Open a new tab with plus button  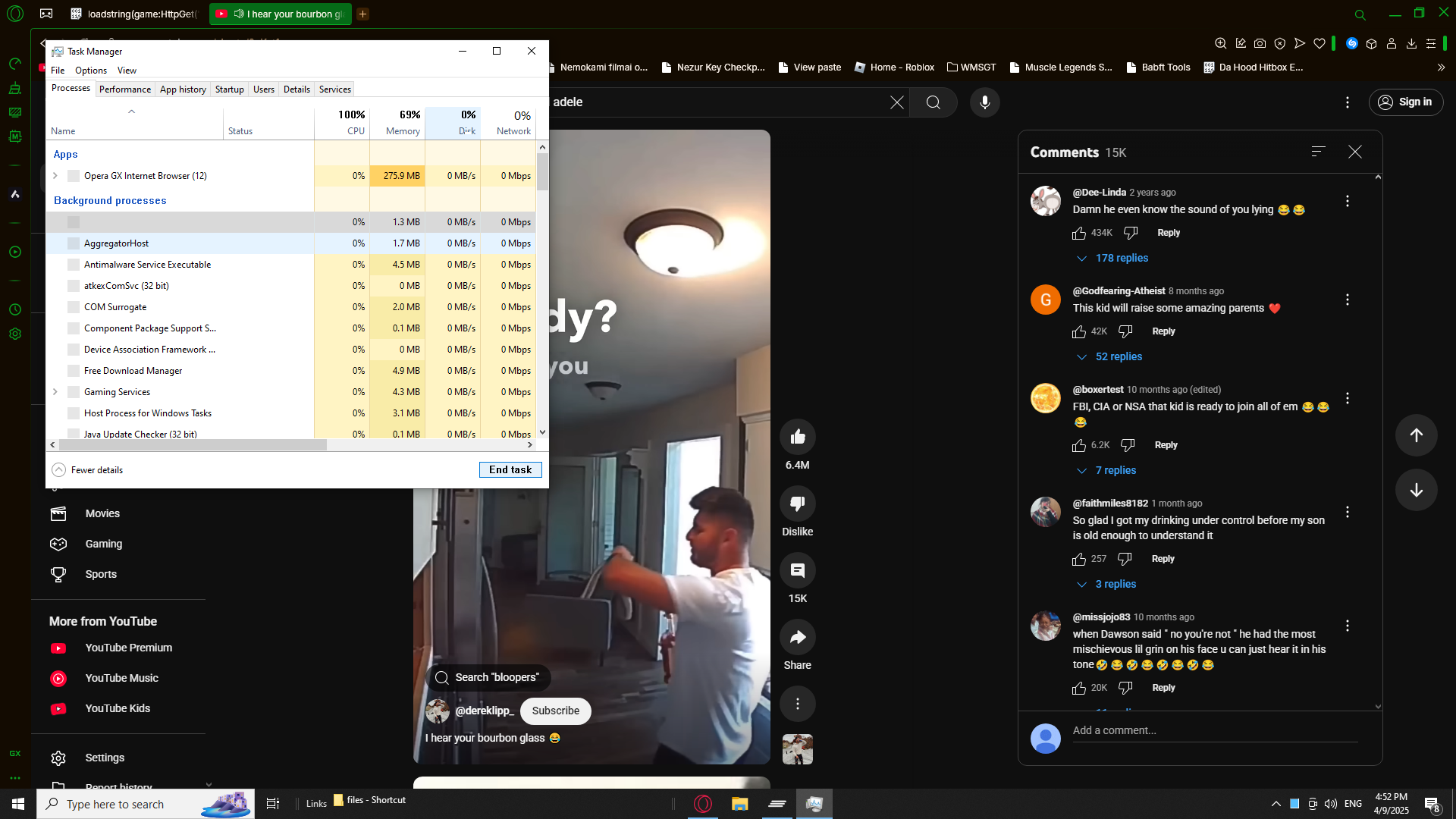coord(362,14)
